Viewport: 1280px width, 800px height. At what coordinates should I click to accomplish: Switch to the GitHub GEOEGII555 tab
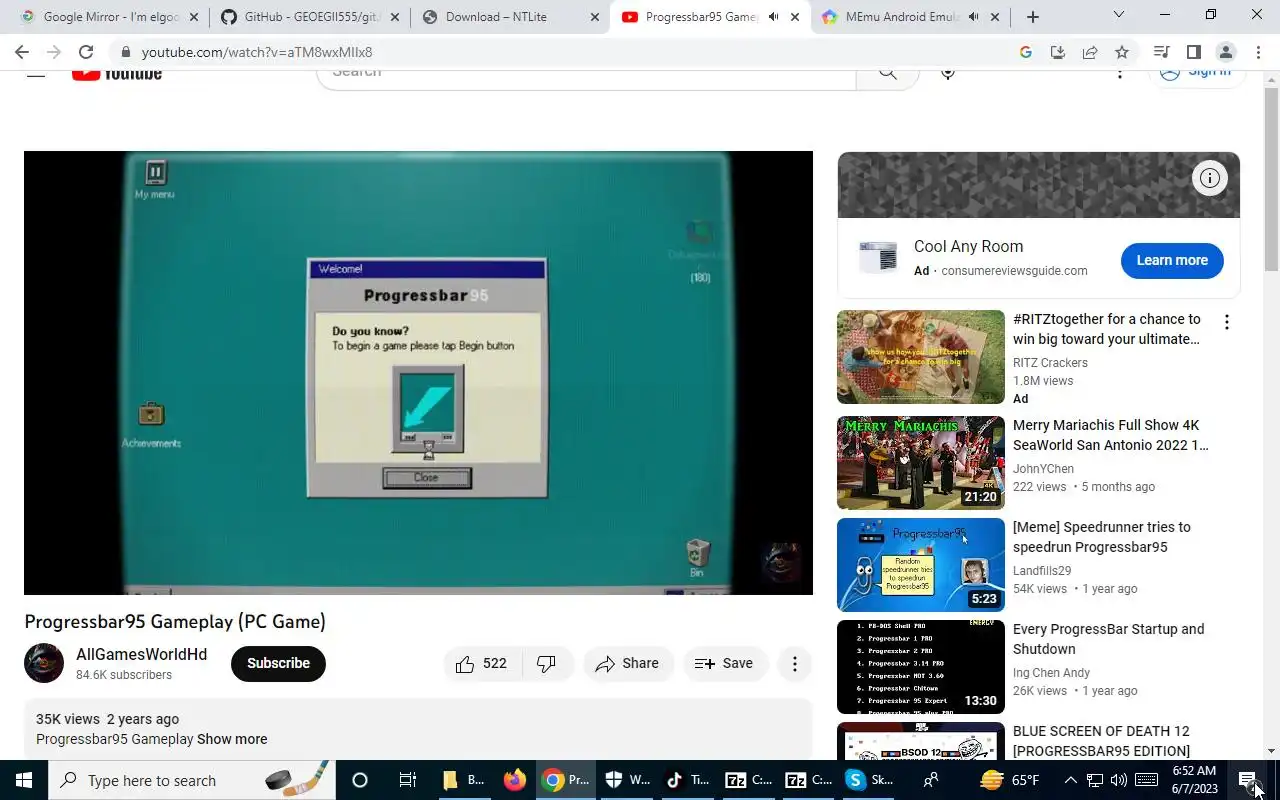(310, 17)
